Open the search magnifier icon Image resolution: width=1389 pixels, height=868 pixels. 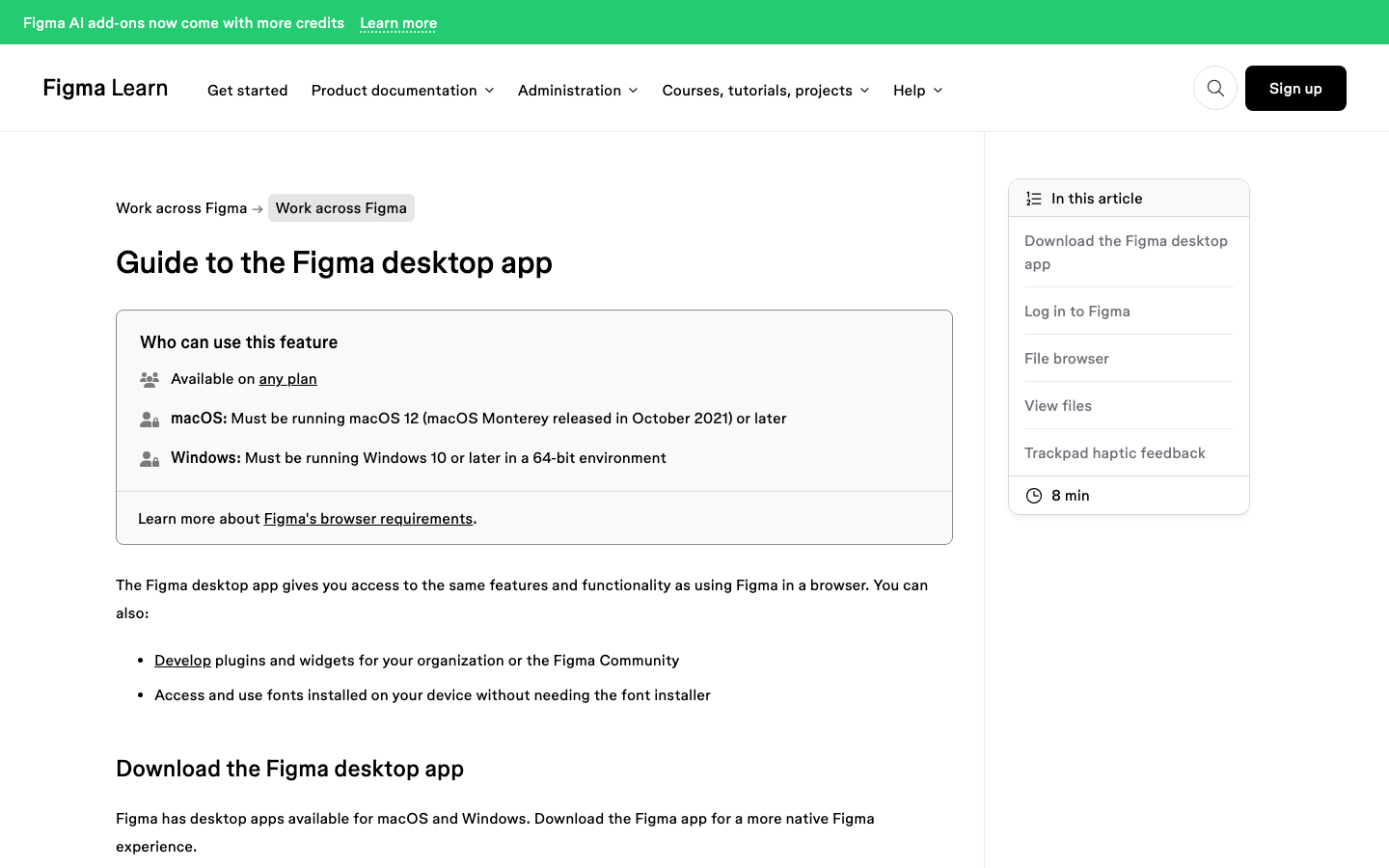tap(1215, 88)
